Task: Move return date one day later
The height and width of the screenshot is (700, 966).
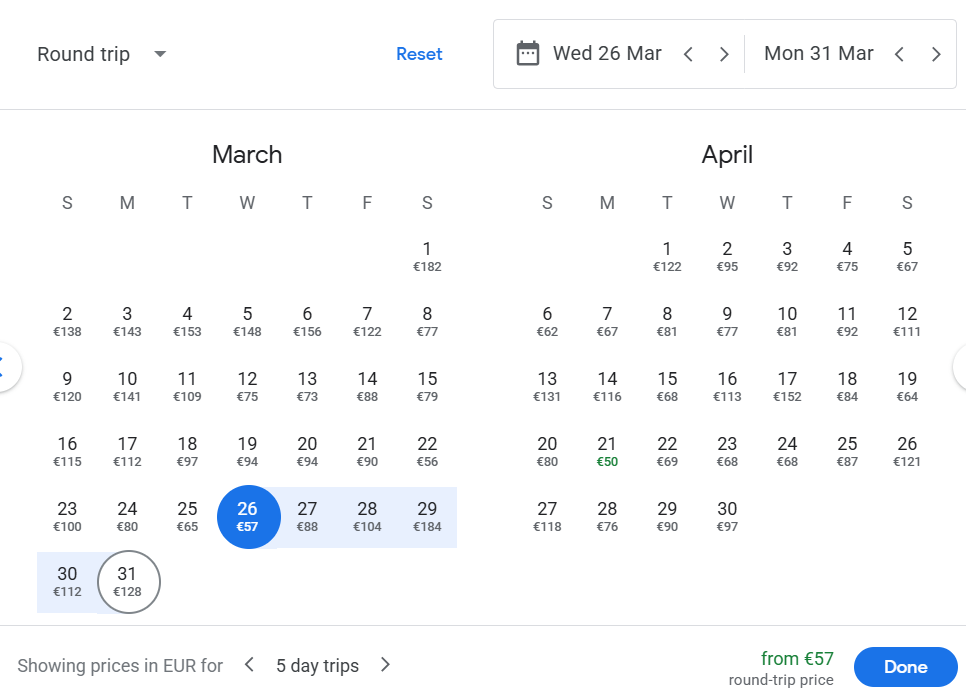Action: pyautogui.click(x=936, y=55)
